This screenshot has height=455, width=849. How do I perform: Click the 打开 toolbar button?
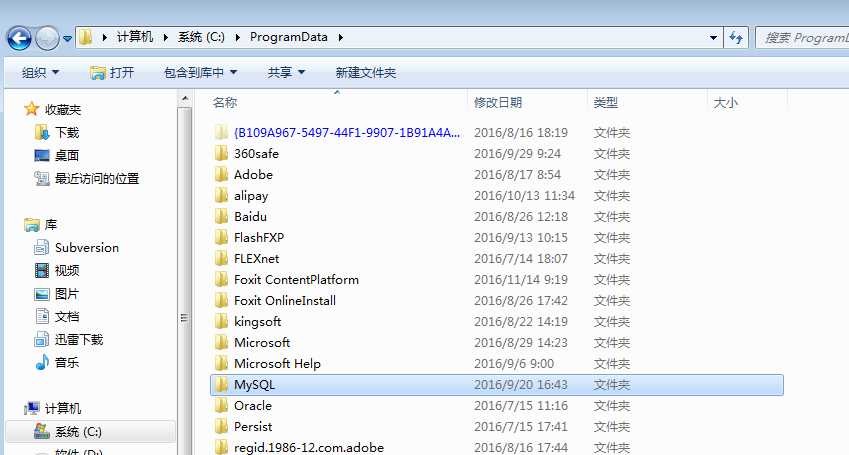coord(112,72)
